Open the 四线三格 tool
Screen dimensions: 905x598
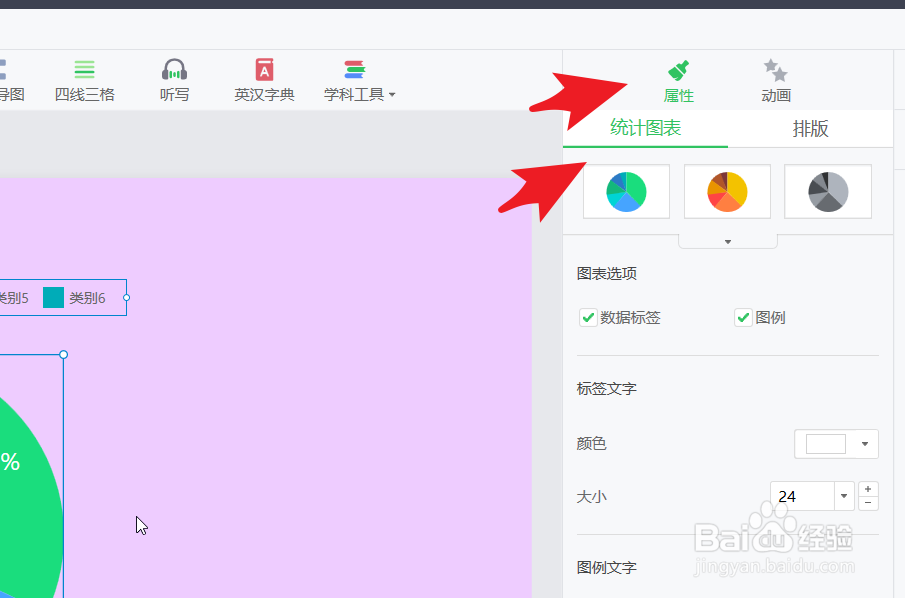click(x=84, y=81)
